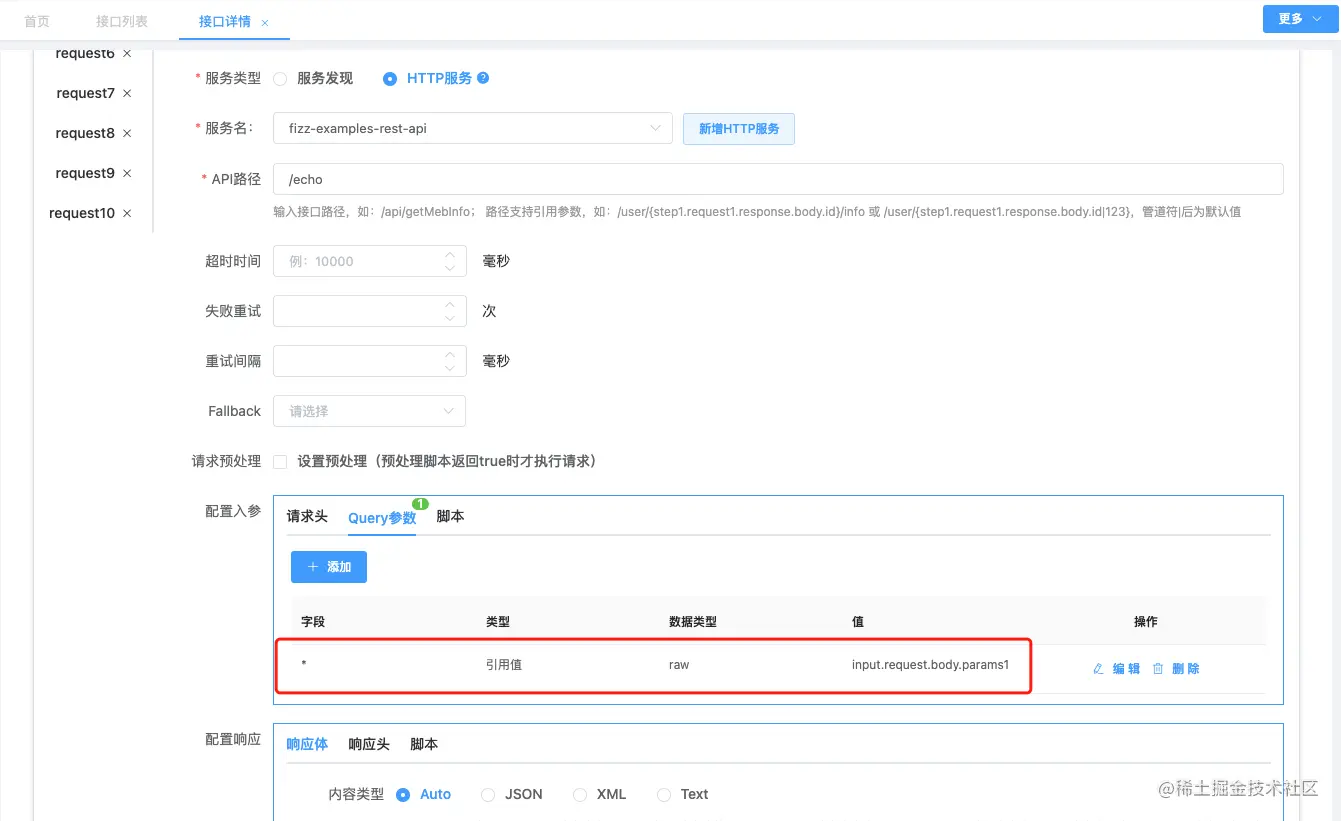Open the 更多 dropdown button
Viewport: 1341px width, 821px height.
pos(1299,19)
